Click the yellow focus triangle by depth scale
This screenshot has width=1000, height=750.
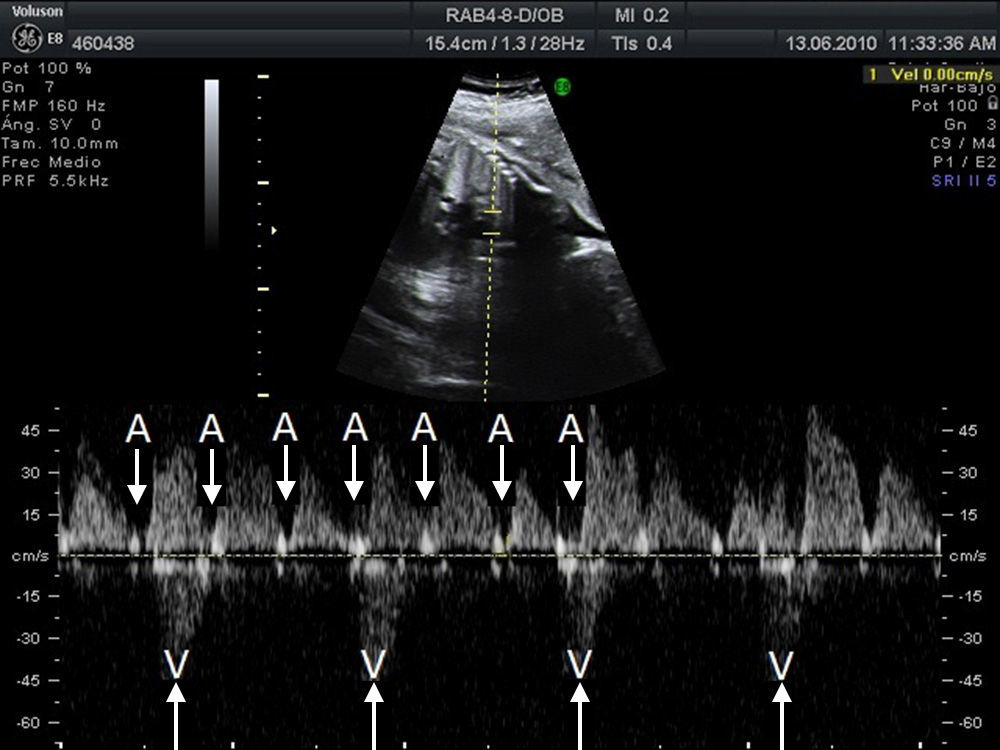pyautogui.click(x=274, y=230)
